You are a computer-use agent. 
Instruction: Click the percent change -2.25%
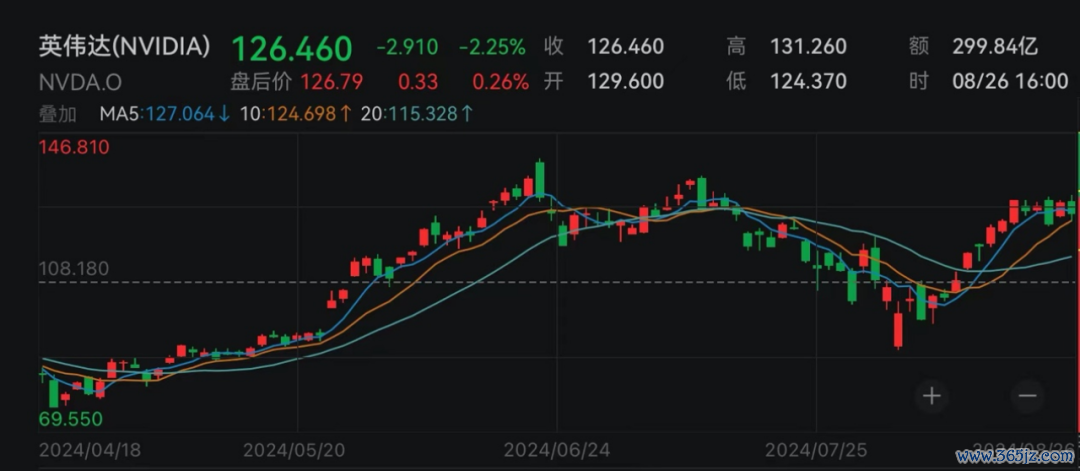pos(492,47)
